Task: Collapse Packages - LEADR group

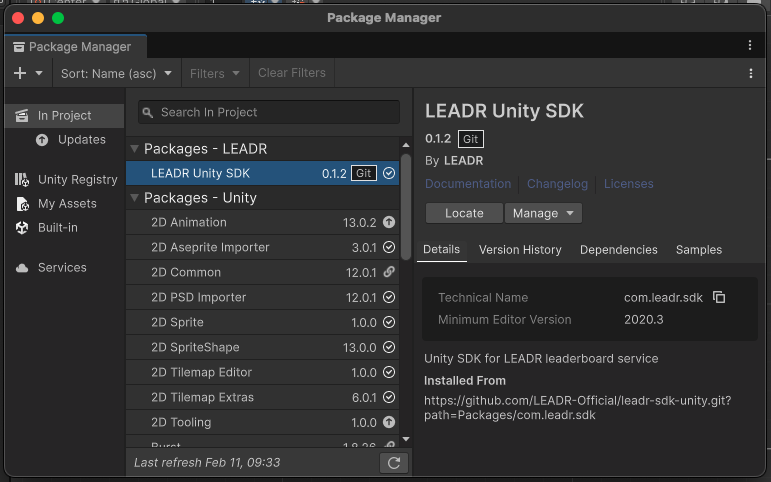Action: click(134, 149)
